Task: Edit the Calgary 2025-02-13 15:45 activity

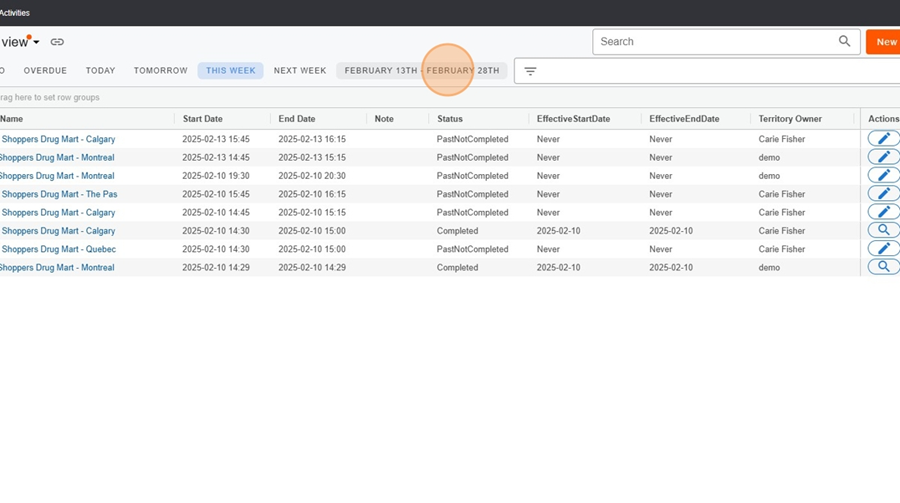Action: click(x=883, y=138)
